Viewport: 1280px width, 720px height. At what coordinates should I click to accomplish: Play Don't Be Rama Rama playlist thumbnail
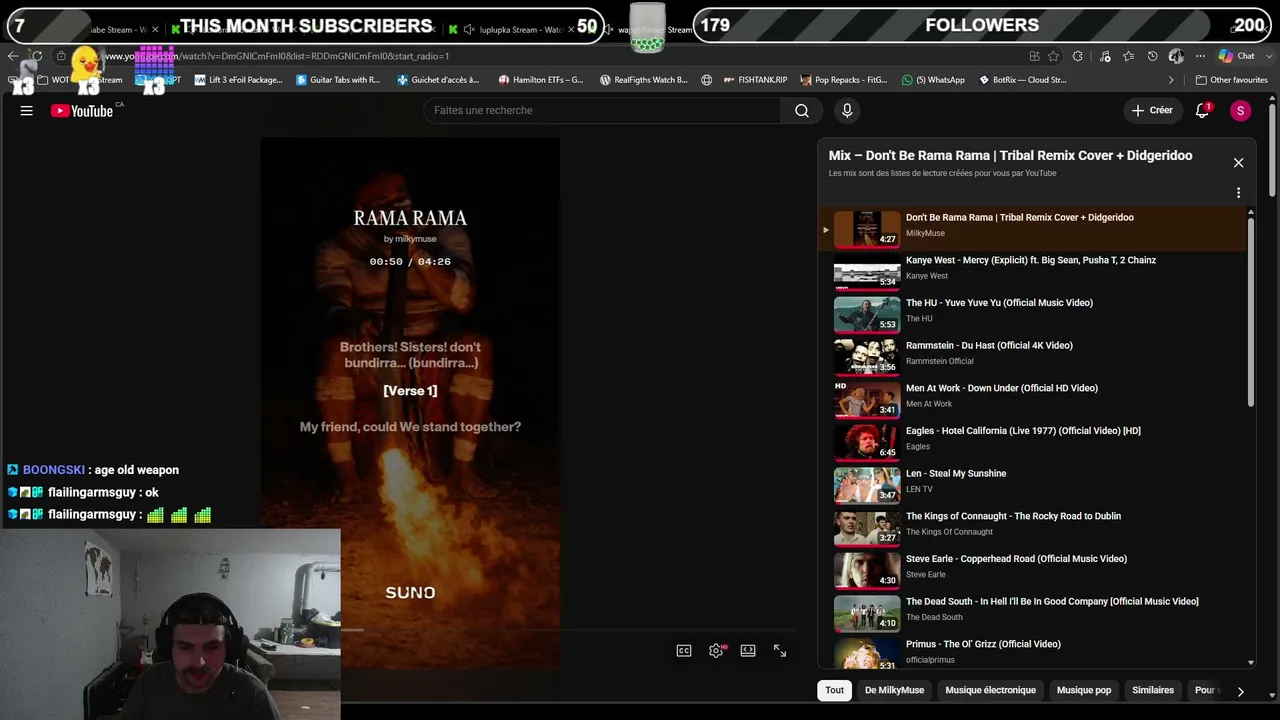point(867,229)
